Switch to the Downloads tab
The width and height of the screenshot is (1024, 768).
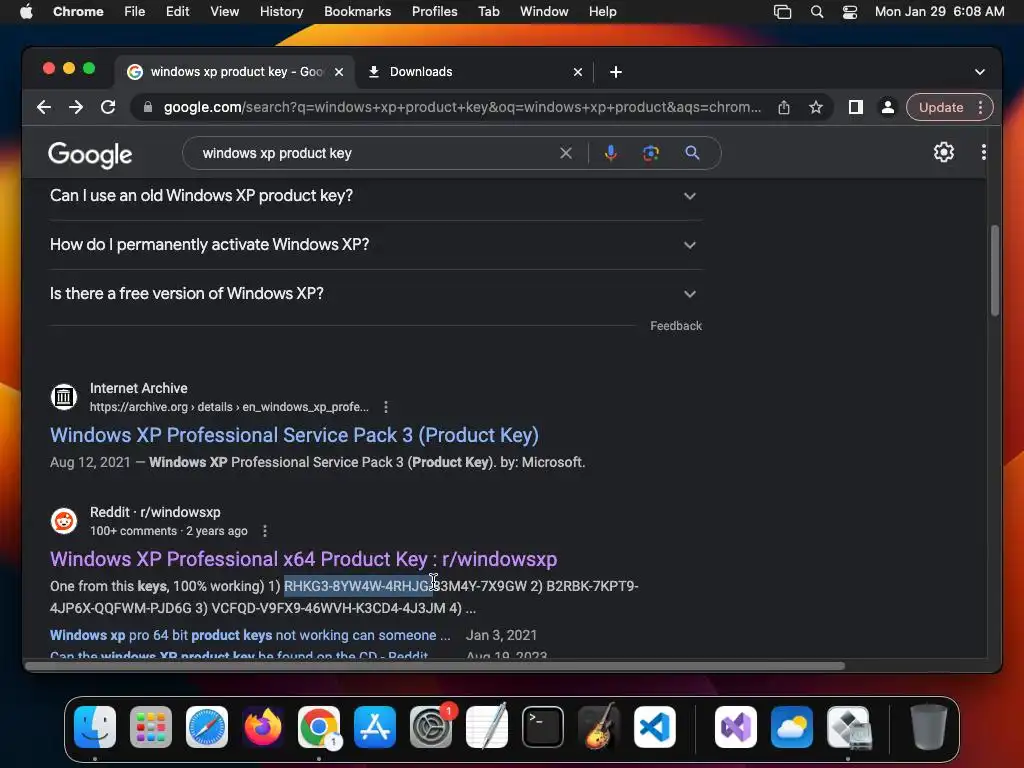coord(474,72)
